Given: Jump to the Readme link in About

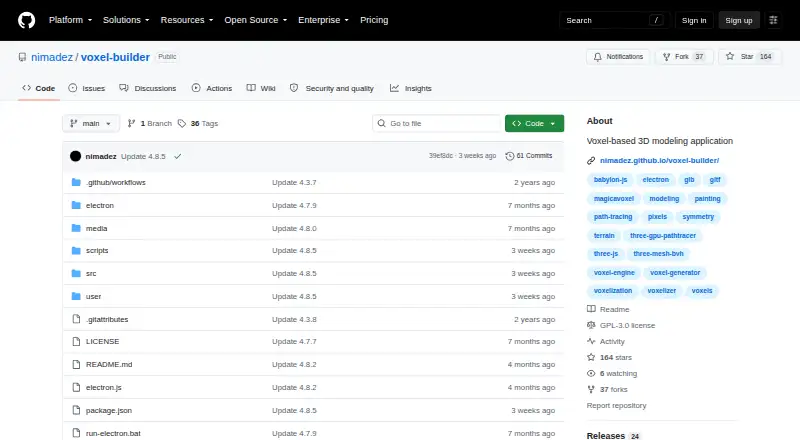Looking at the screenshot, I should click(608, 309).
